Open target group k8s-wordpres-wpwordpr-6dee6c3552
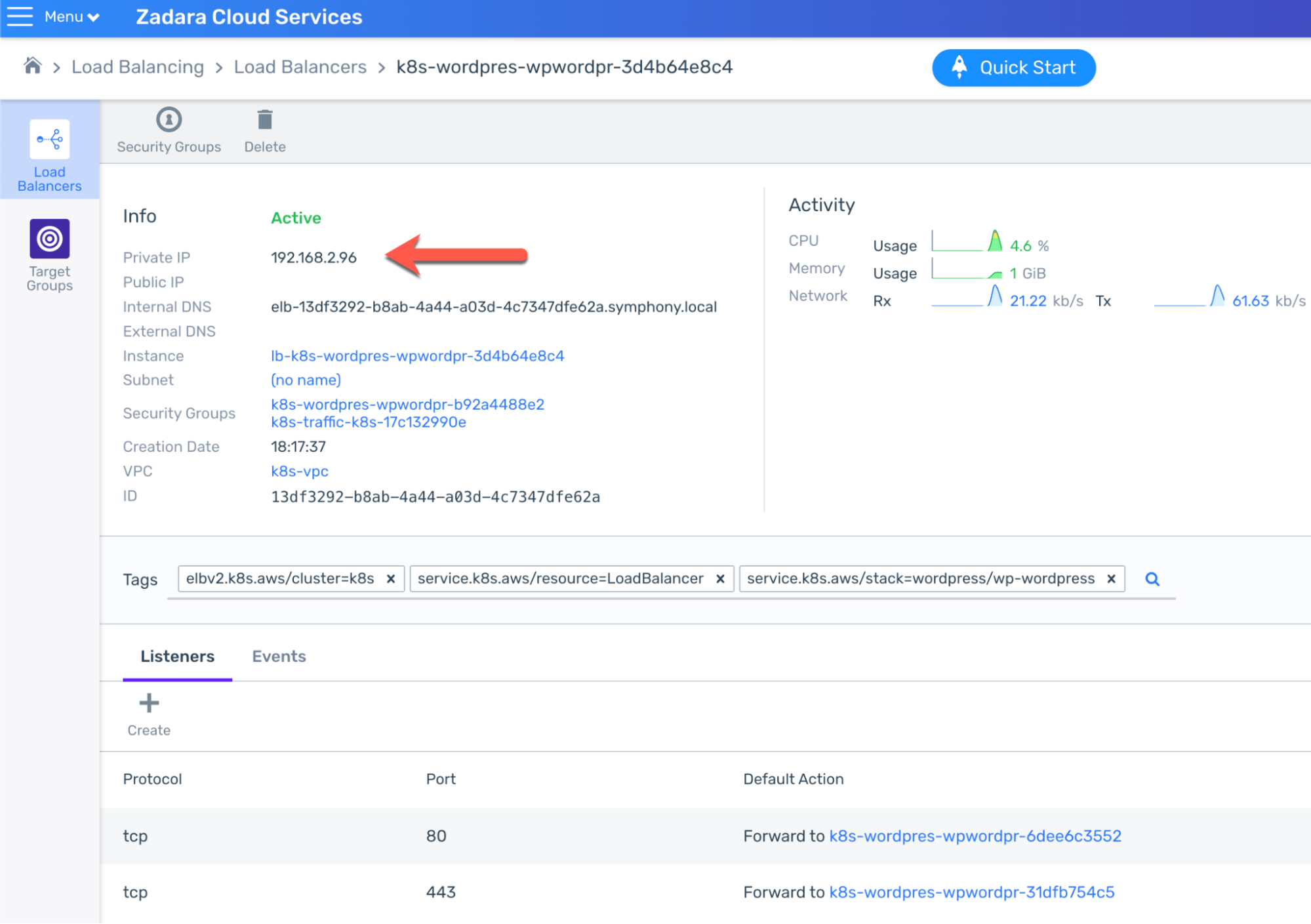 [975, 836]
